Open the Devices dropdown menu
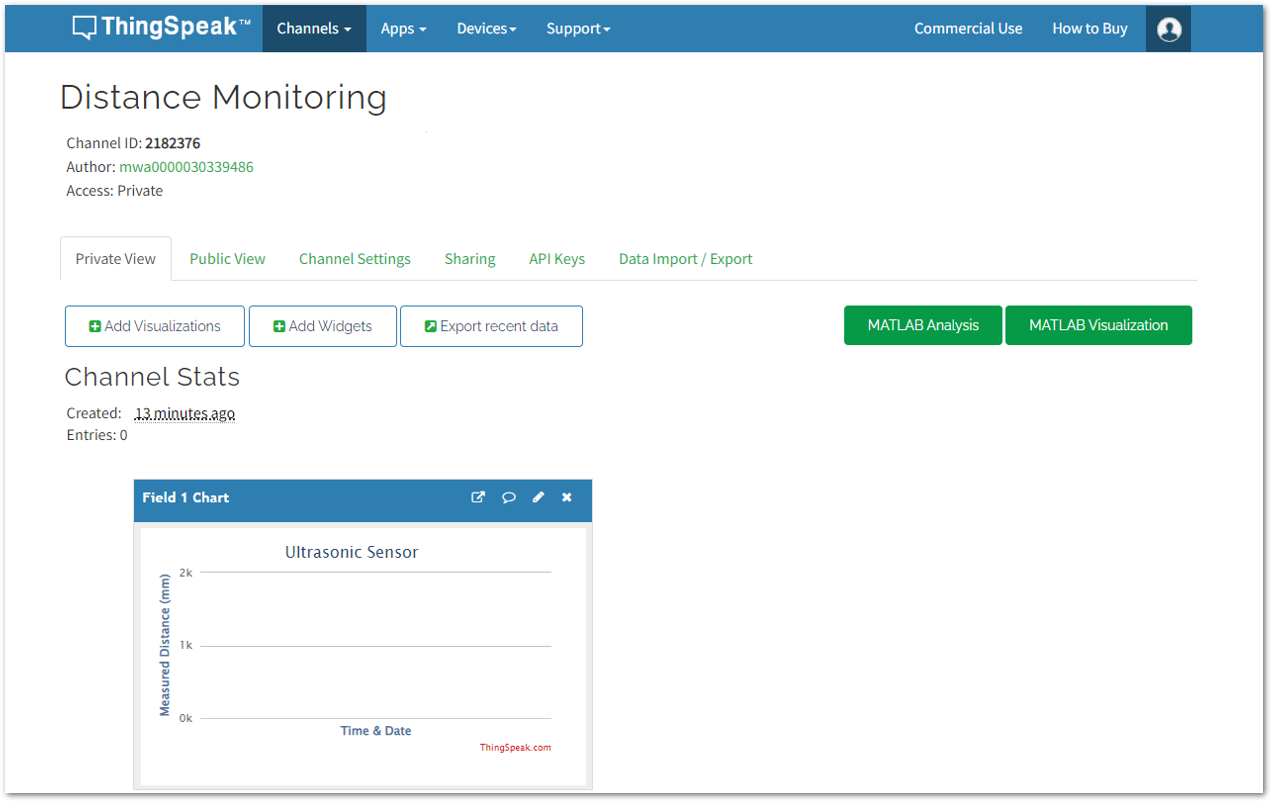Image resolution: width=1272 pixels, height=802 pixels. [x=486, y=29]
